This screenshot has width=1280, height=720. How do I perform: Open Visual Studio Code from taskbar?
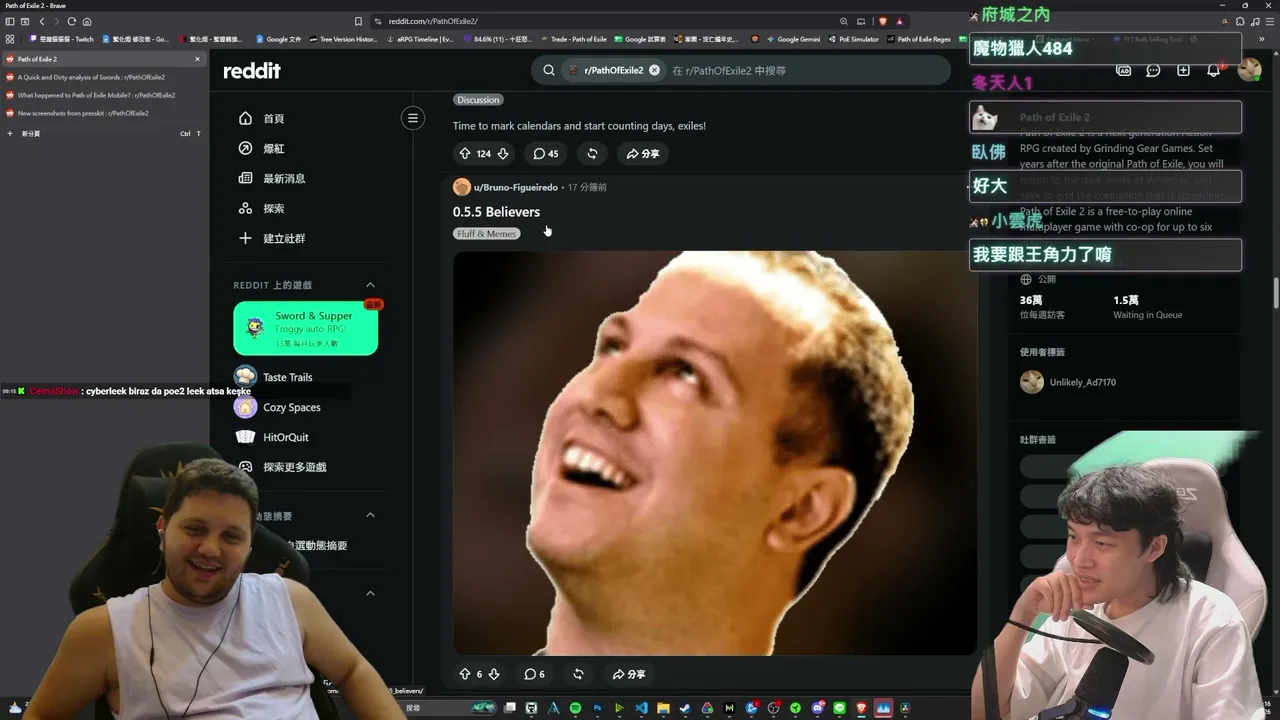641,708
